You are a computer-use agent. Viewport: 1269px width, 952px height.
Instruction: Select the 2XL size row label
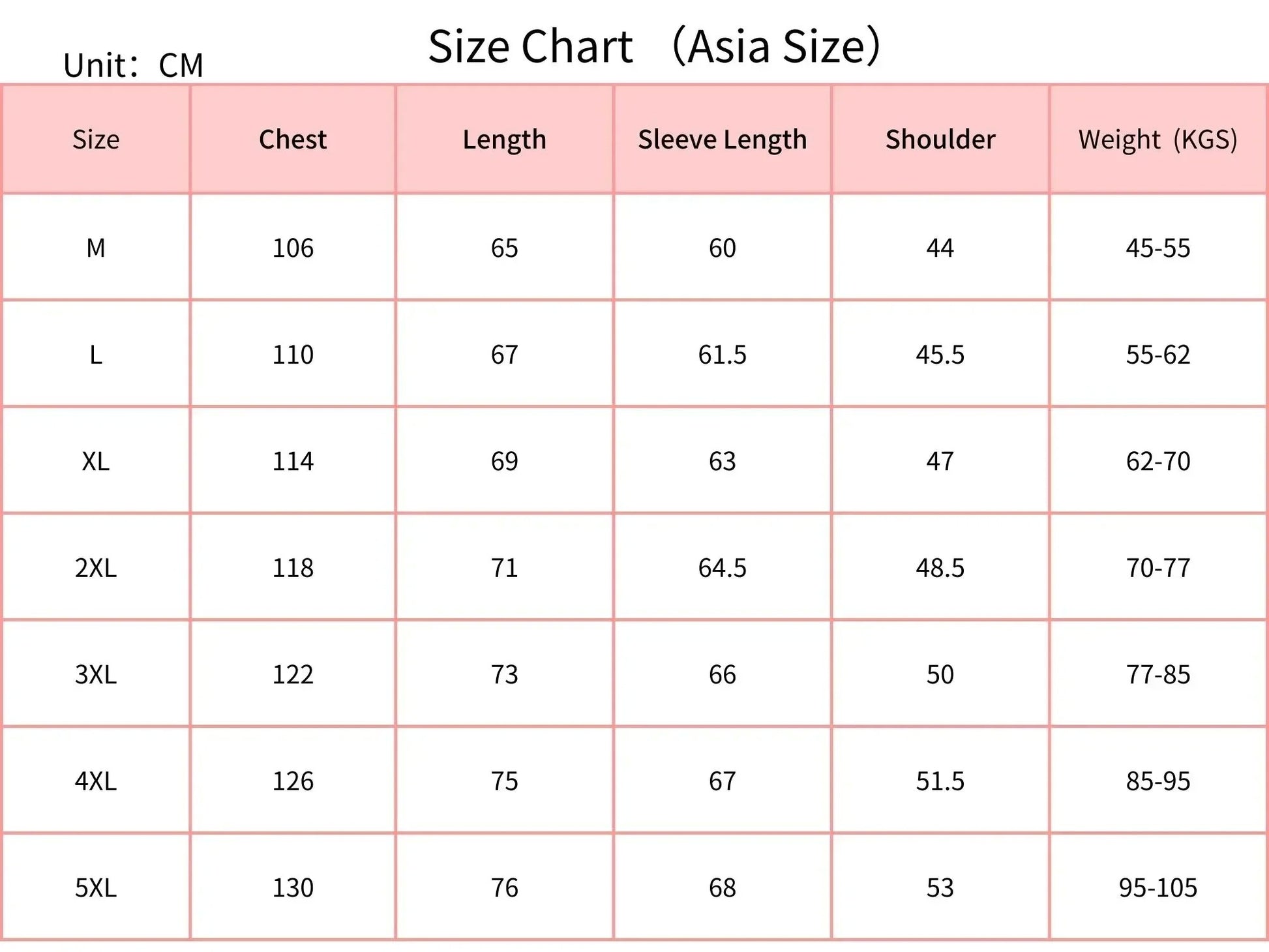[x=96, y=568]
